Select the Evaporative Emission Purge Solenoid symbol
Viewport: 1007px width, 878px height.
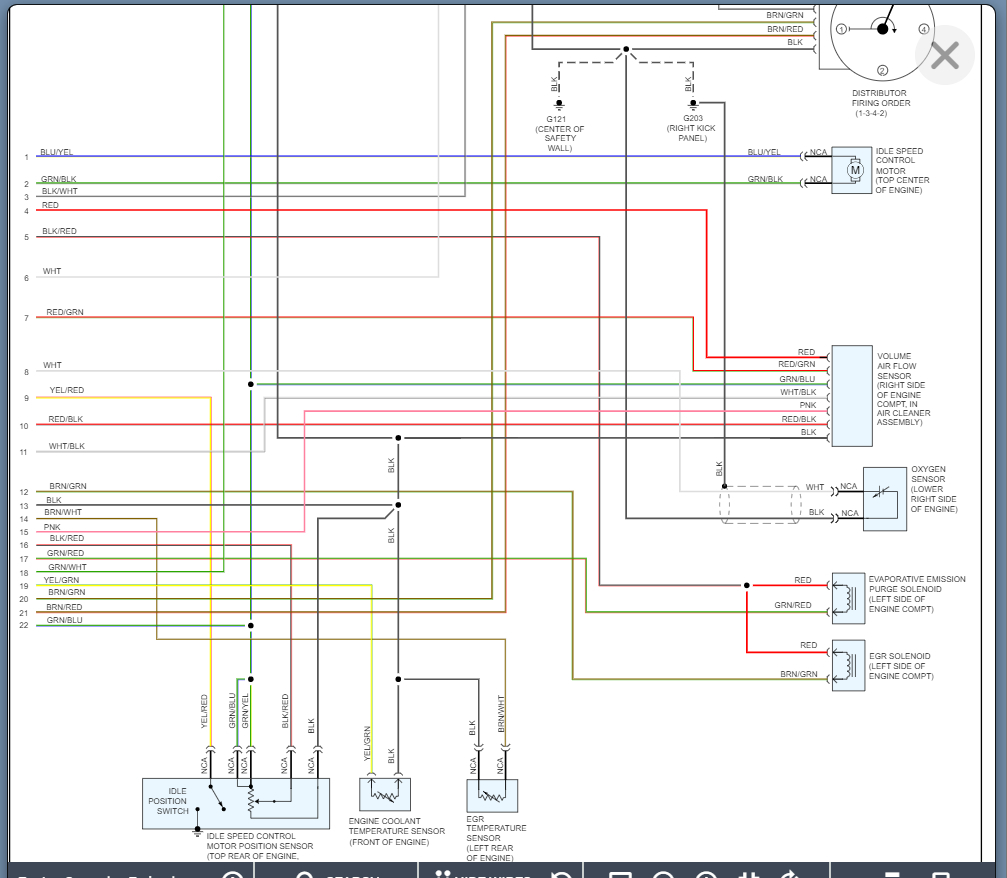tap(848, 598)
